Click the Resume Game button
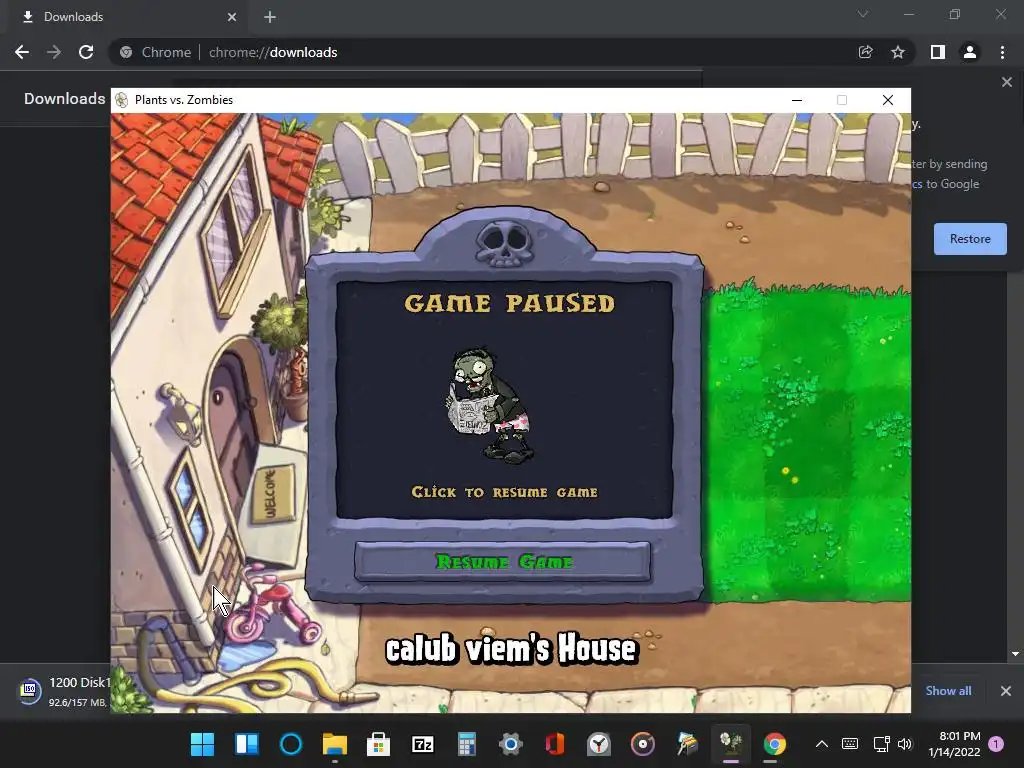Viewport: 1024px width, 768px height. [502, 561]
